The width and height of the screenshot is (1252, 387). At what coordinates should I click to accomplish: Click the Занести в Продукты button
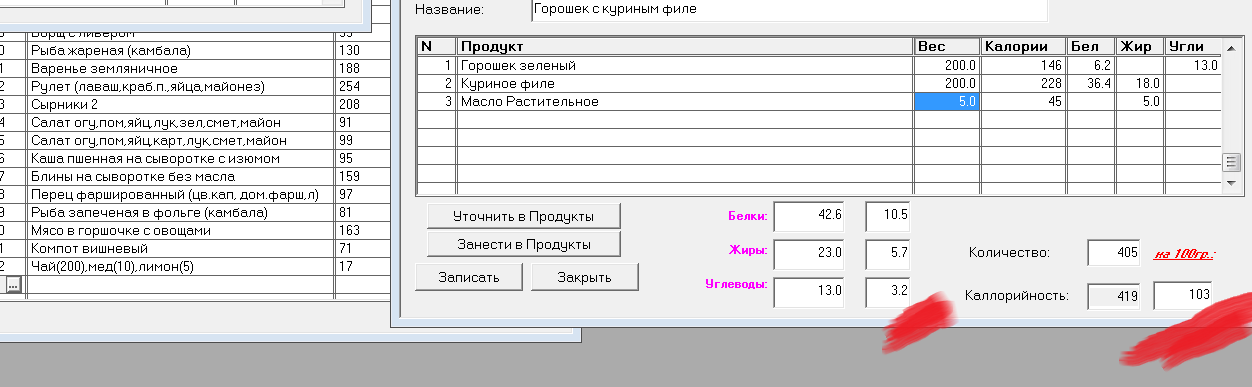pos(523,244)
